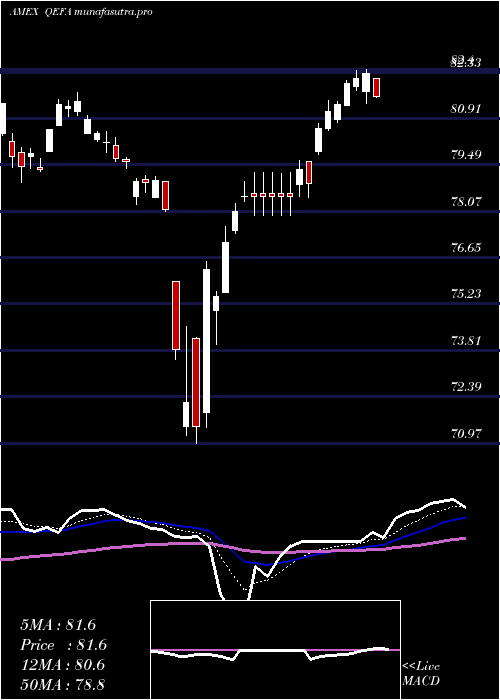Screen dimensions: 500x700
Task: Click the 70.97 price axis label
Action: point(466,433)
